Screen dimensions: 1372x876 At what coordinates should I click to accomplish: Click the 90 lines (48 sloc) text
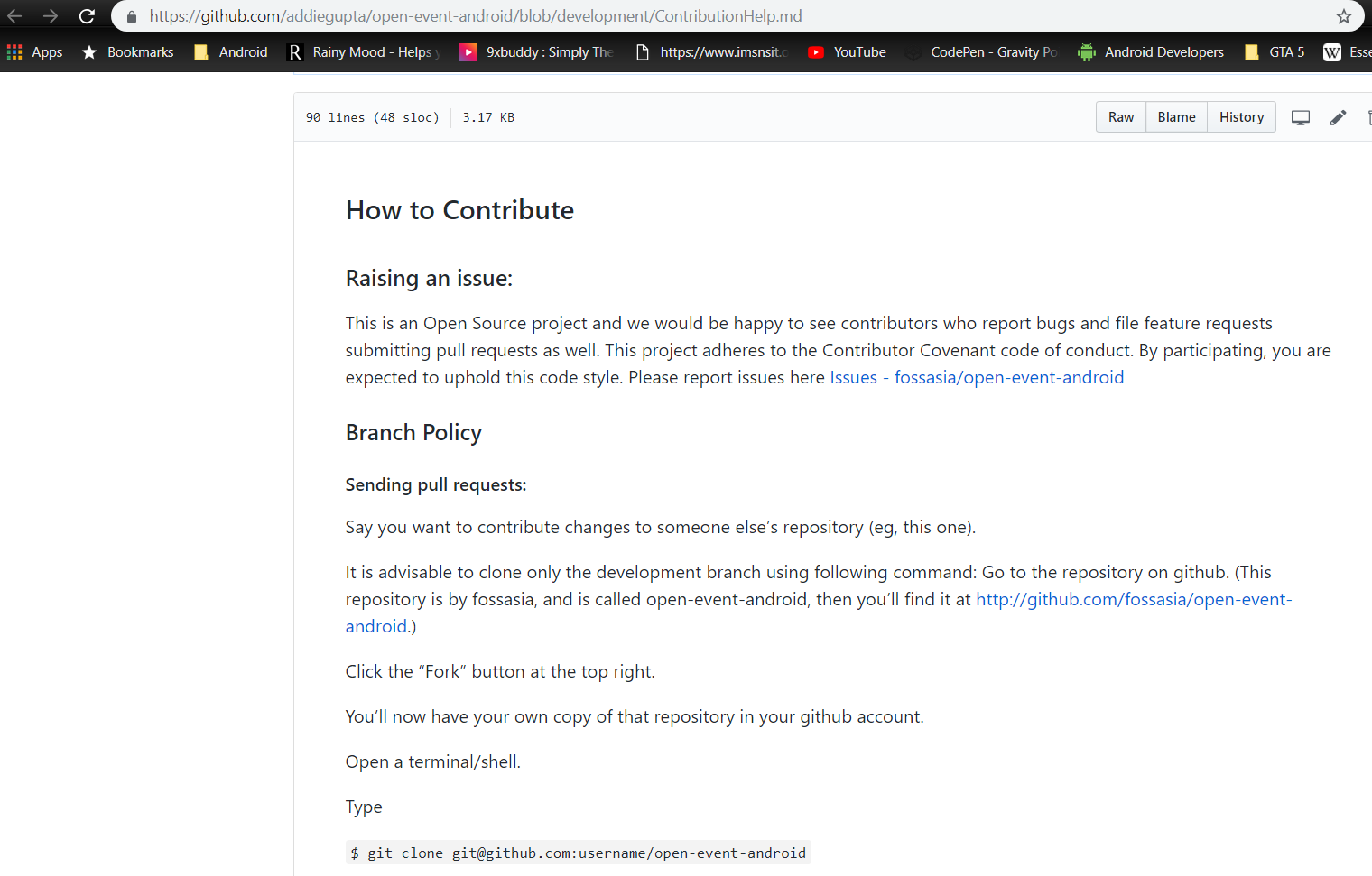click(x=373, y=117)
